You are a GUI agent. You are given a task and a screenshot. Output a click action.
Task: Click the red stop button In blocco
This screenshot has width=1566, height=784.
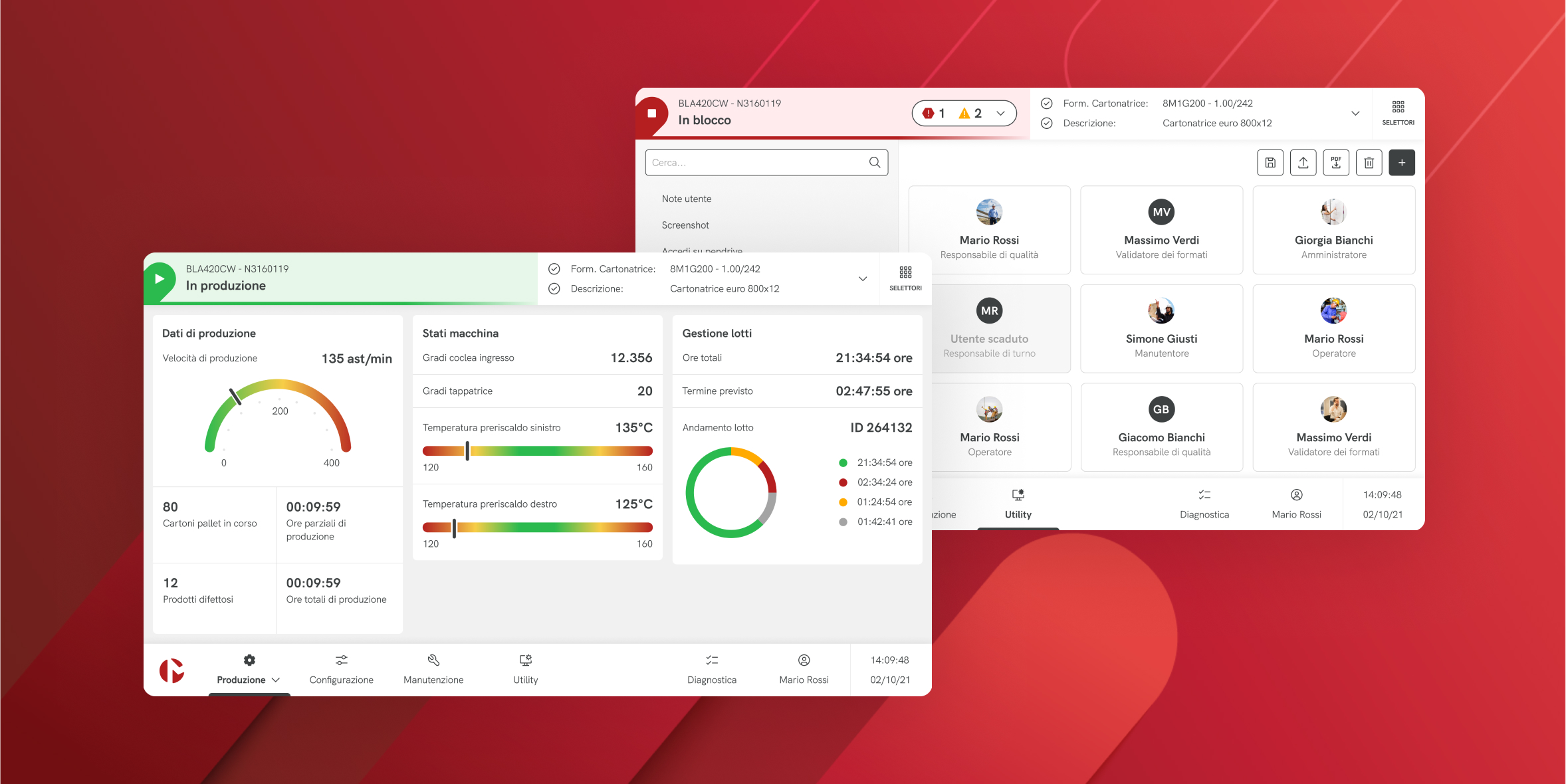[x=652, y=113]
